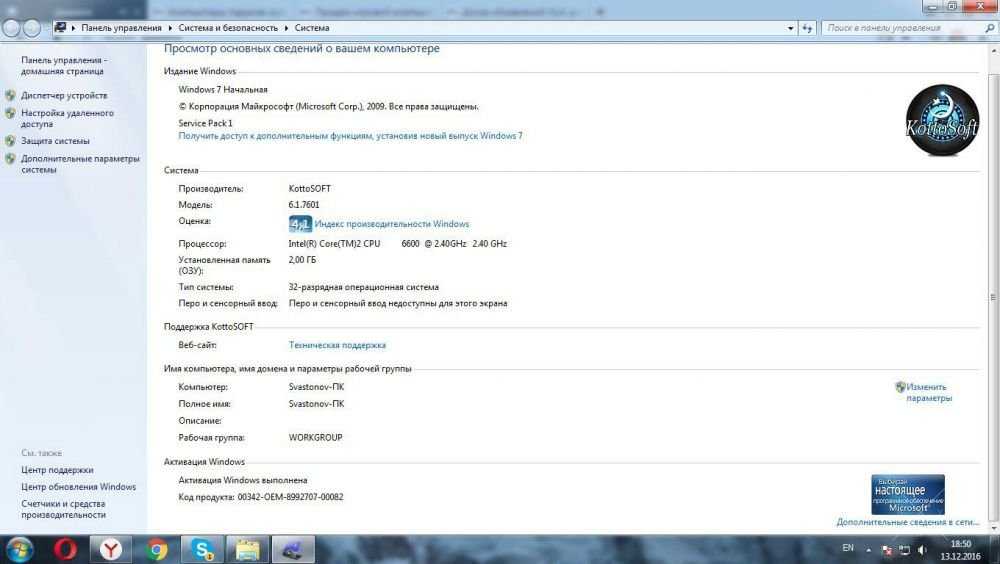Viewport: 1000px width, 564px height.
Task: Click shield icon beside Защита системы
Action: click(x=10, y=141)
